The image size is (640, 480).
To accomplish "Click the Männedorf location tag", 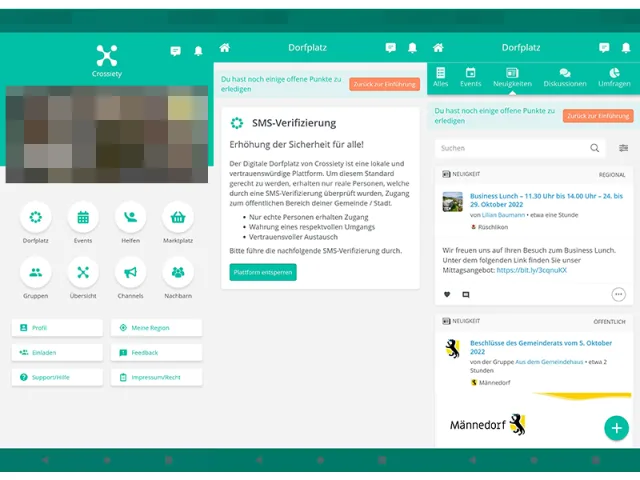I will coord(490,382).
